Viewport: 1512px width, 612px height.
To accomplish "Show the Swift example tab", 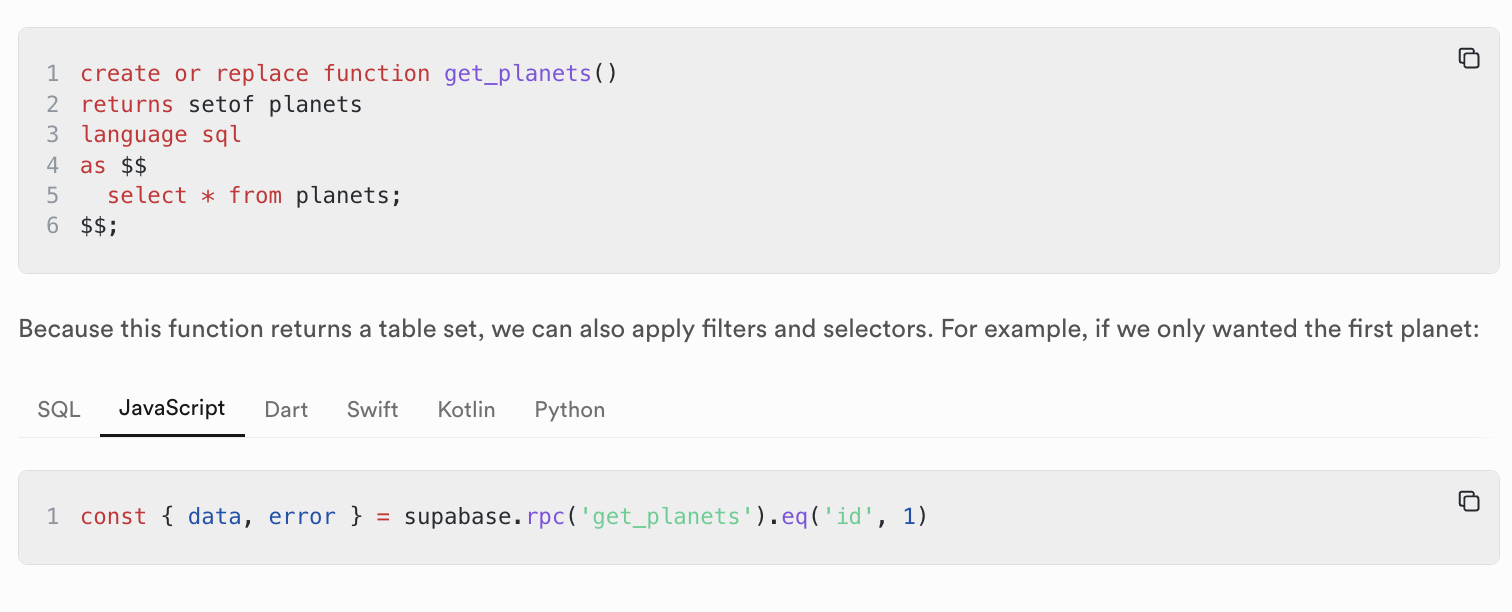I will tap(373, 409).
